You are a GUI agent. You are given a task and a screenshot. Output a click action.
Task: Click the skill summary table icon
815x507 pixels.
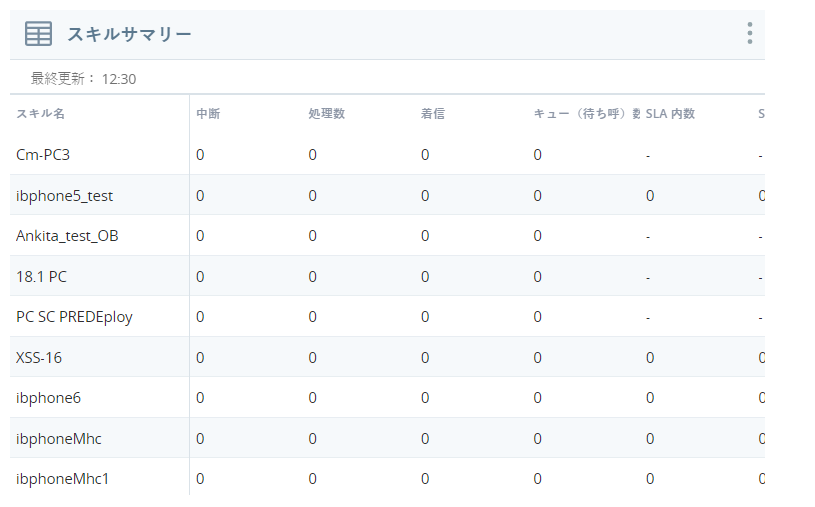38,34
